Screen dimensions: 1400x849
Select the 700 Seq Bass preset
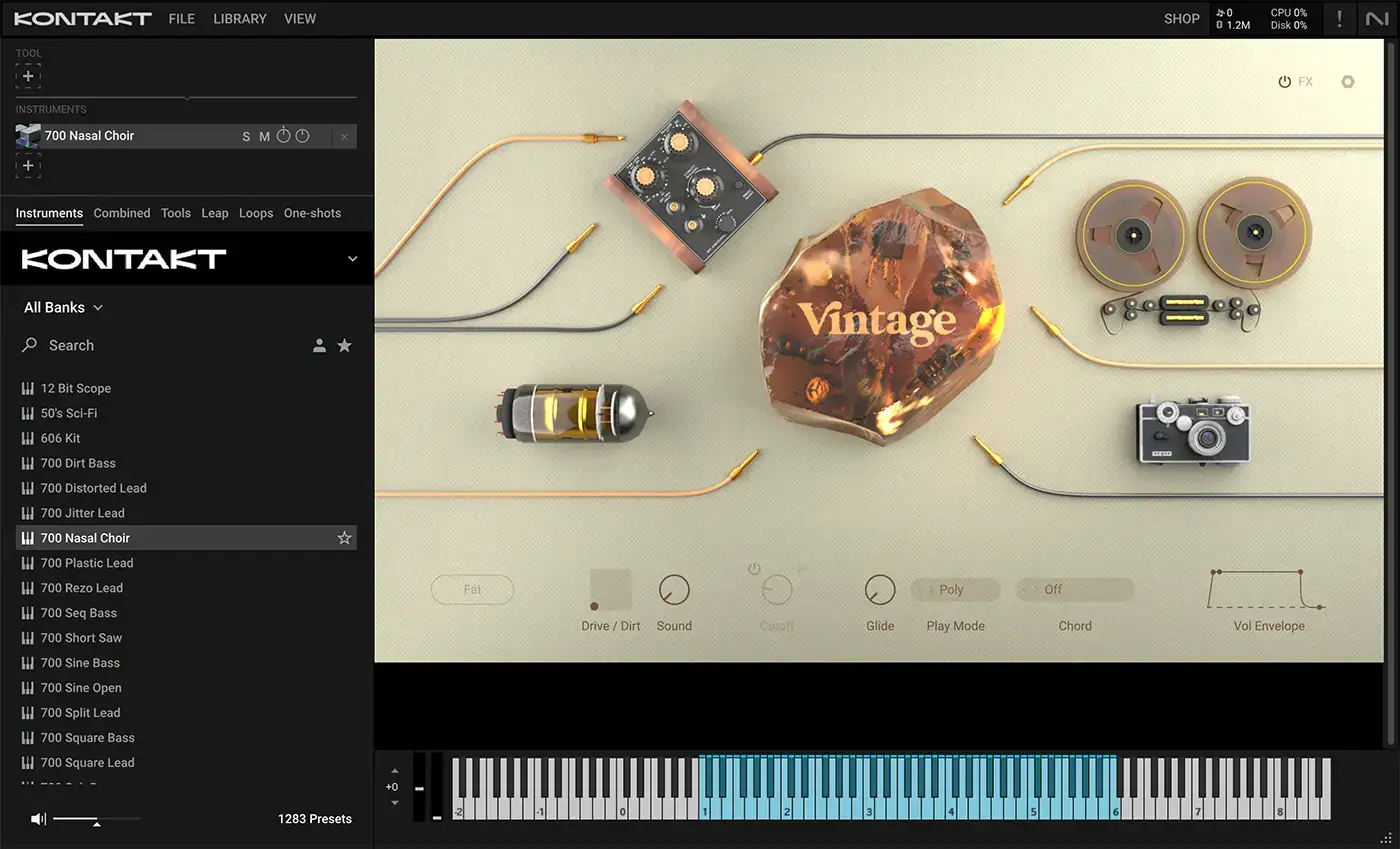pos(186,613)
